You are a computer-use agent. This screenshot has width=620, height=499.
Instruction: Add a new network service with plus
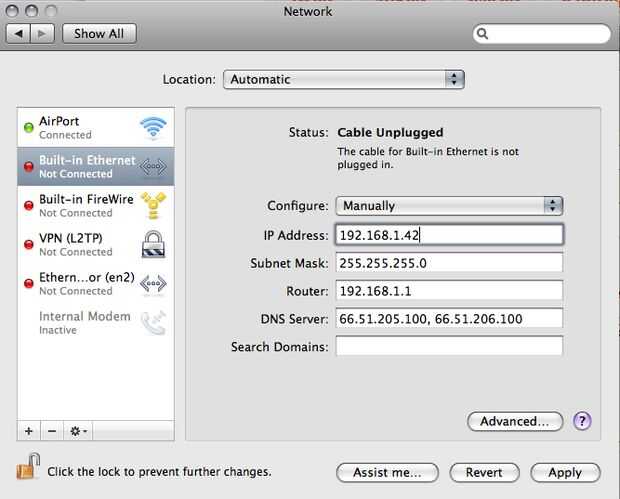28,430
